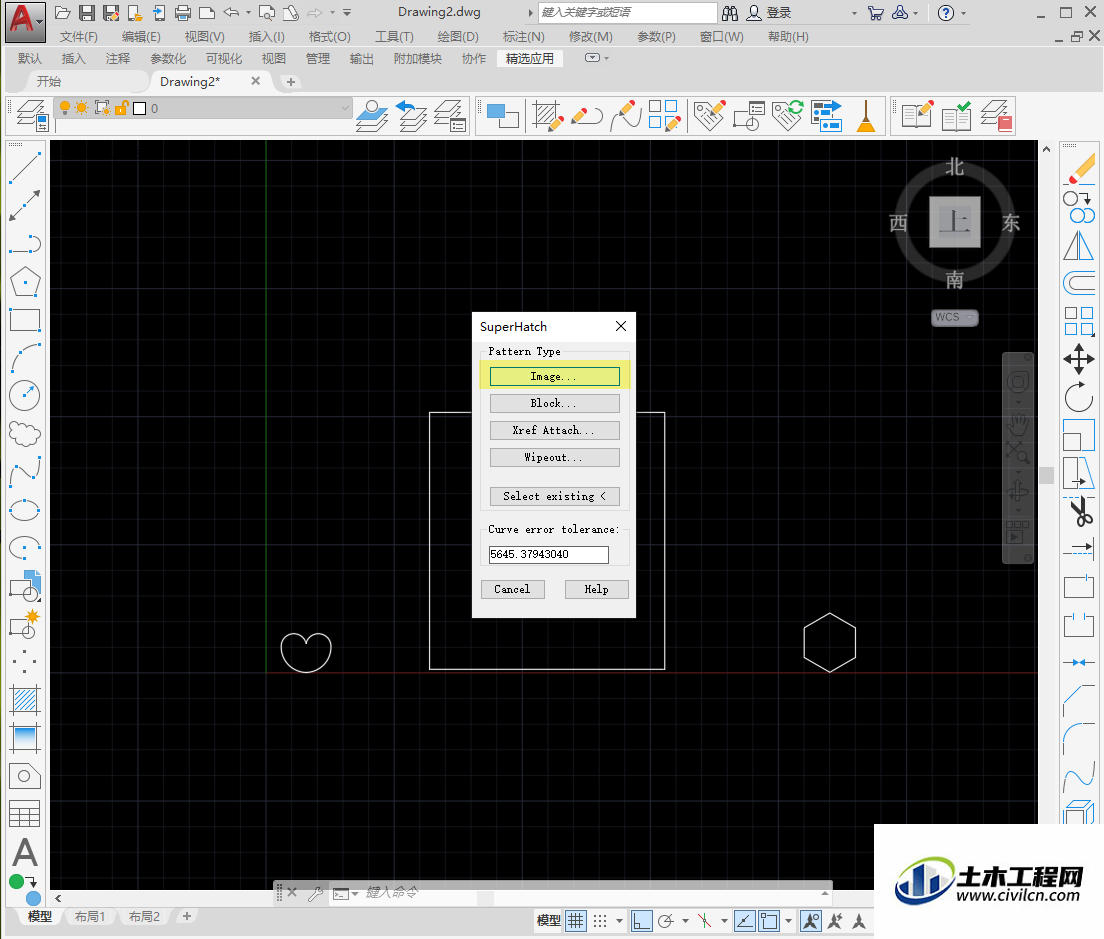The width and height of the screenshot is (1104, 939).
Task: Click the orange broom cleanup icon
Action: 865,115
